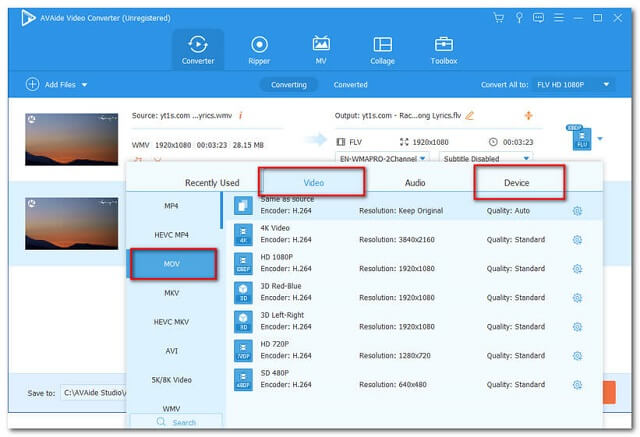Select 5K/8K Video in the format list

(x=171, y=379)
